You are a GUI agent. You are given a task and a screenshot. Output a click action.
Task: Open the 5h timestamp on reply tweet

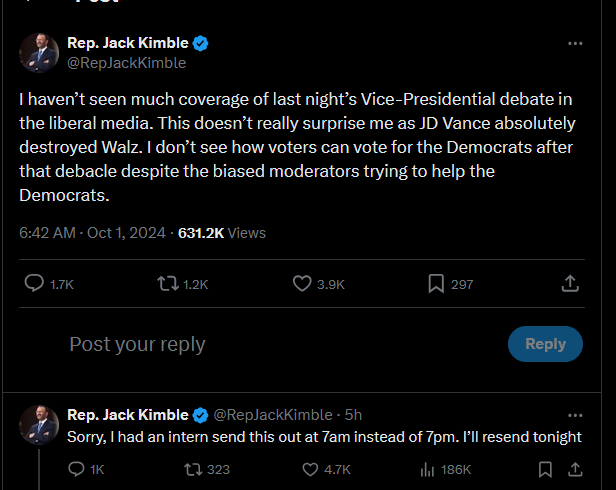click(353, 415)
